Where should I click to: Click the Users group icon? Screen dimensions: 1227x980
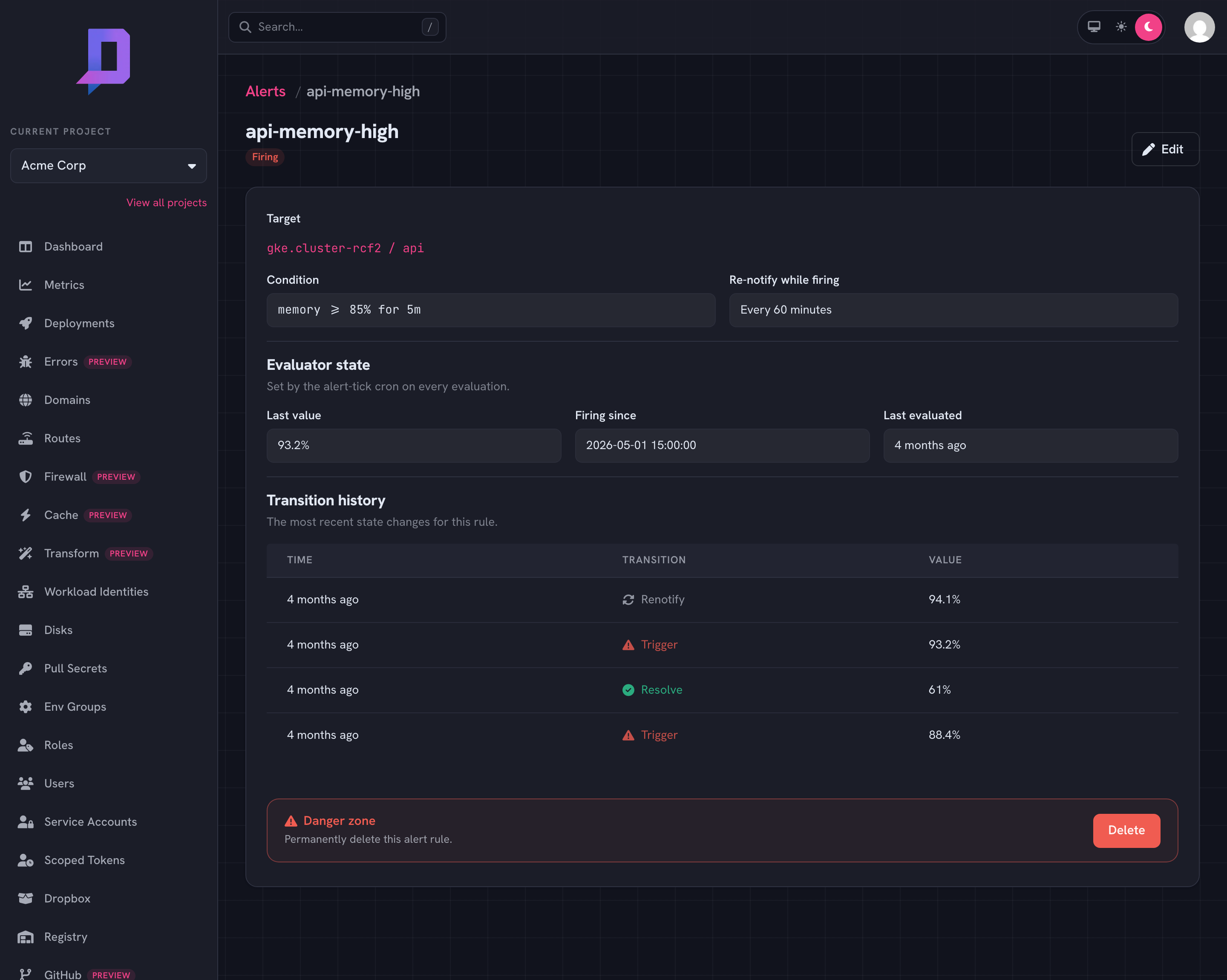pos(26,783)
